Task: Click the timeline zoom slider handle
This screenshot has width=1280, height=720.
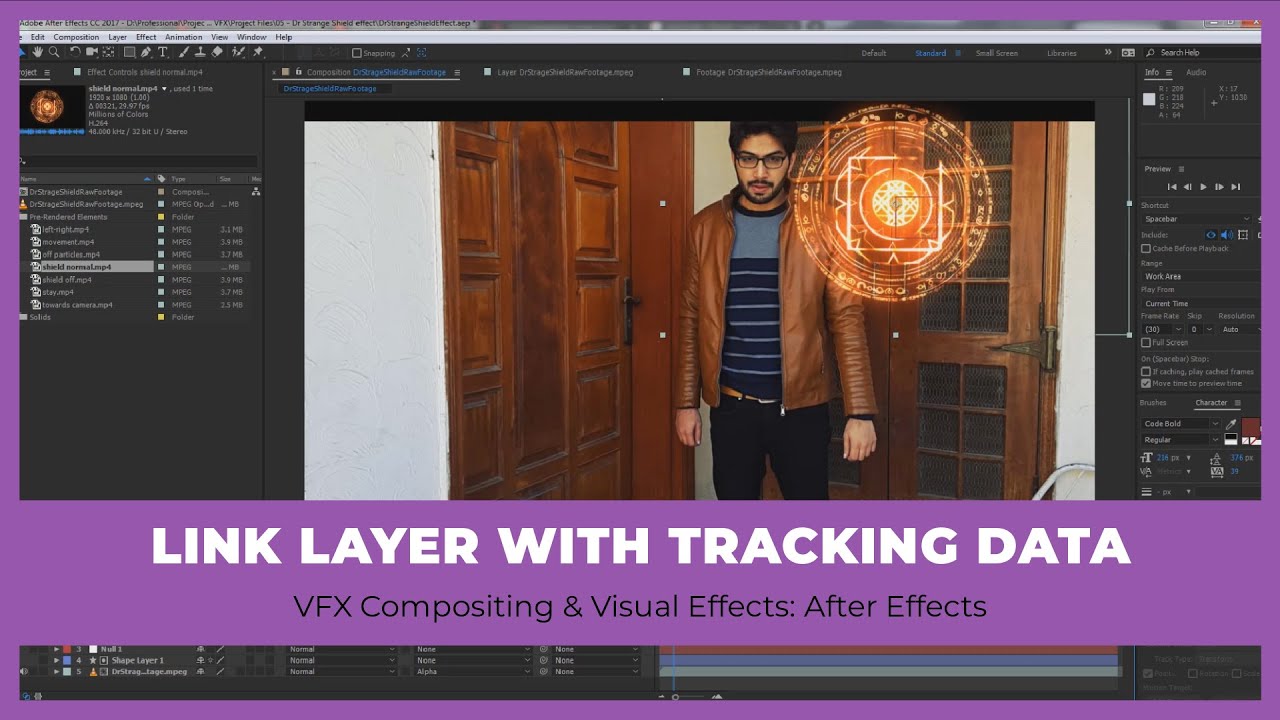Action: (x=675, y=696)
